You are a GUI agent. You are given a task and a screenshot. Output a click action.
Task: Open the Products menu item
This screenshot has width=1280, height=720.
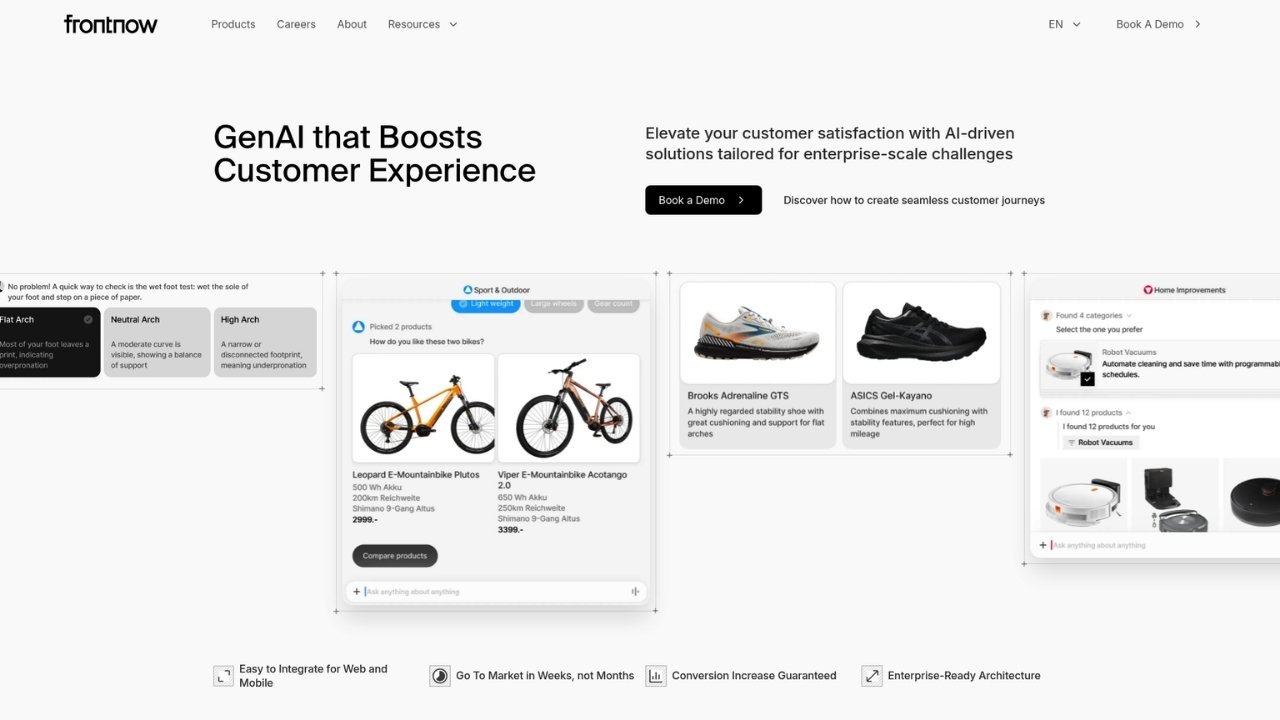pyautogui.click(x=233, y=24)
